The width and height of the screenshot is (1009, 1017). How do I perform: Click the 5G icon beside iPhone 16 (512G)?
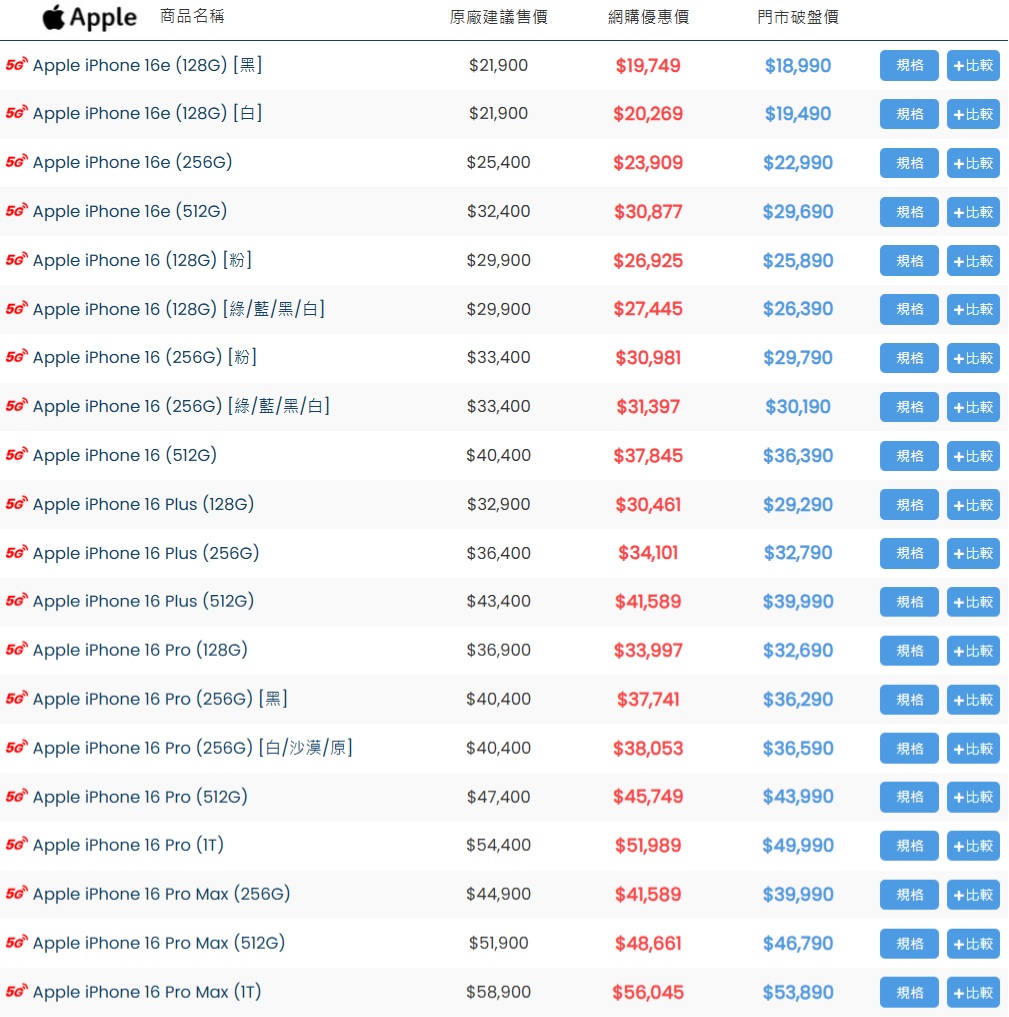pos(16,455)
